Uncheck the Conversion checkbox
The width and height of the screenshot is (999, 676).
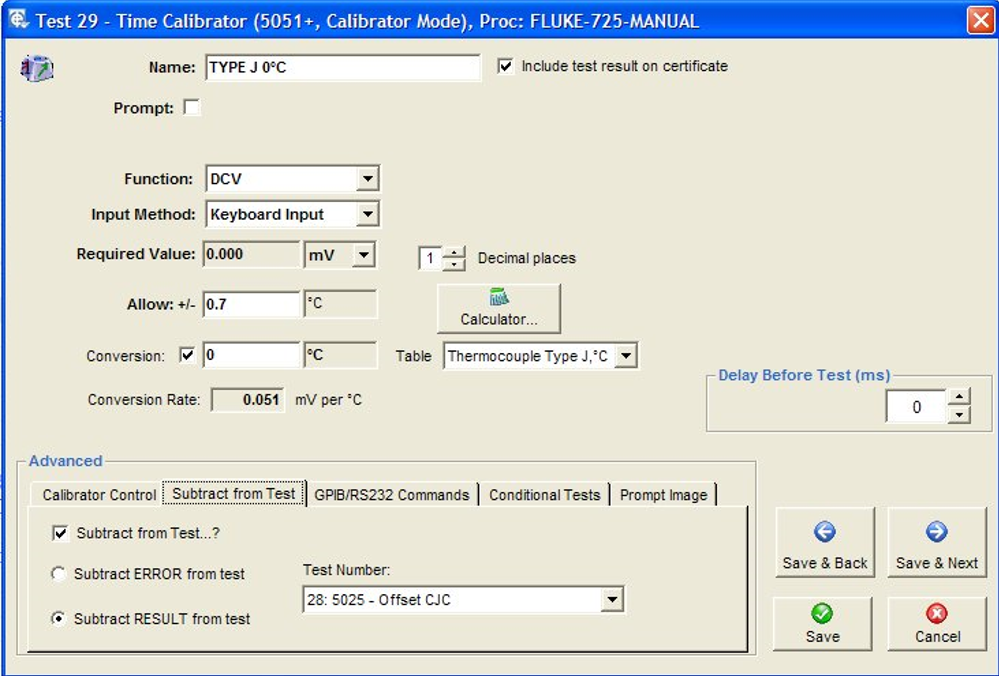pyautogui.click(x=186, y=355)
